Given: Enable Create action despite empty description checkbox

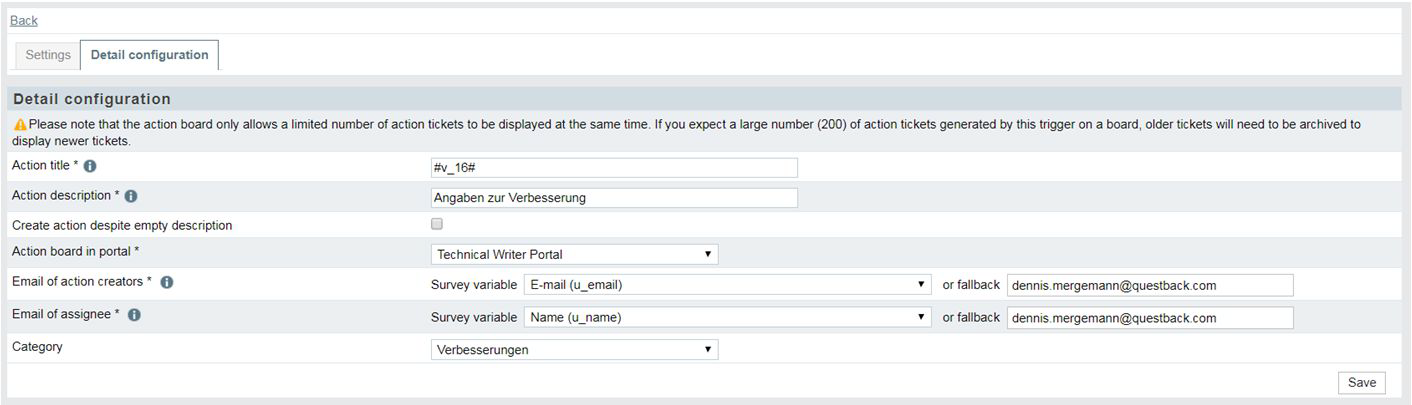Looking at the screenshot, I should click(x=436, y=224).
